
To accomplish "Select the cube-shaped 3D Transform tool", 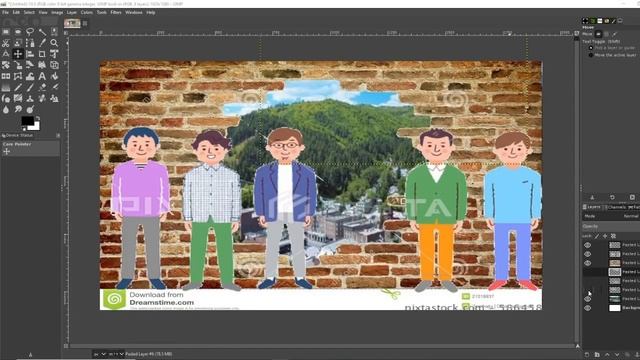I will pos(54,65).
